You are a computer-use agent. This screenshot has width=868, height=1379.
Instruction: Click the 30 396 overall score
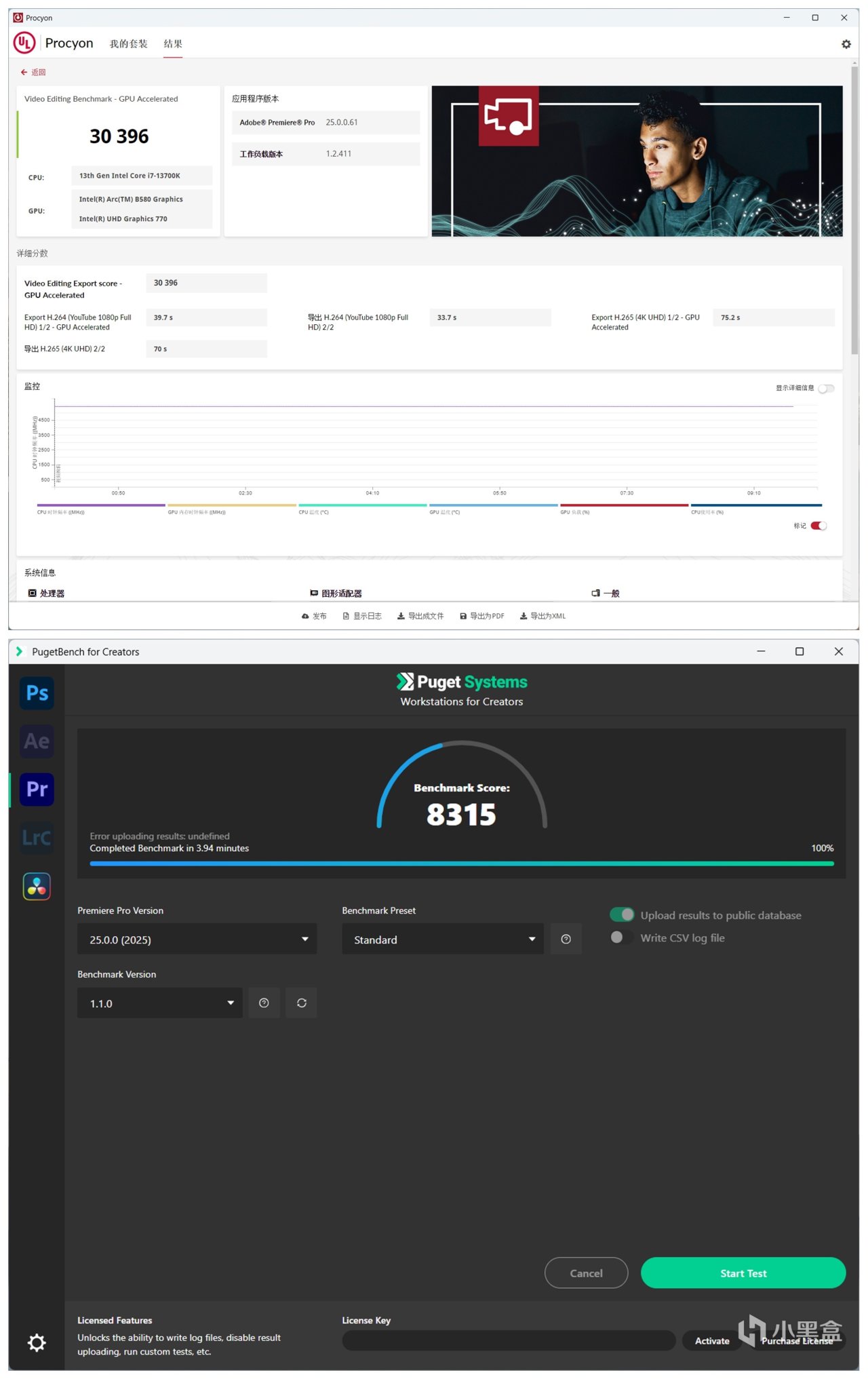pyautogui.click(x=119, y=136)
